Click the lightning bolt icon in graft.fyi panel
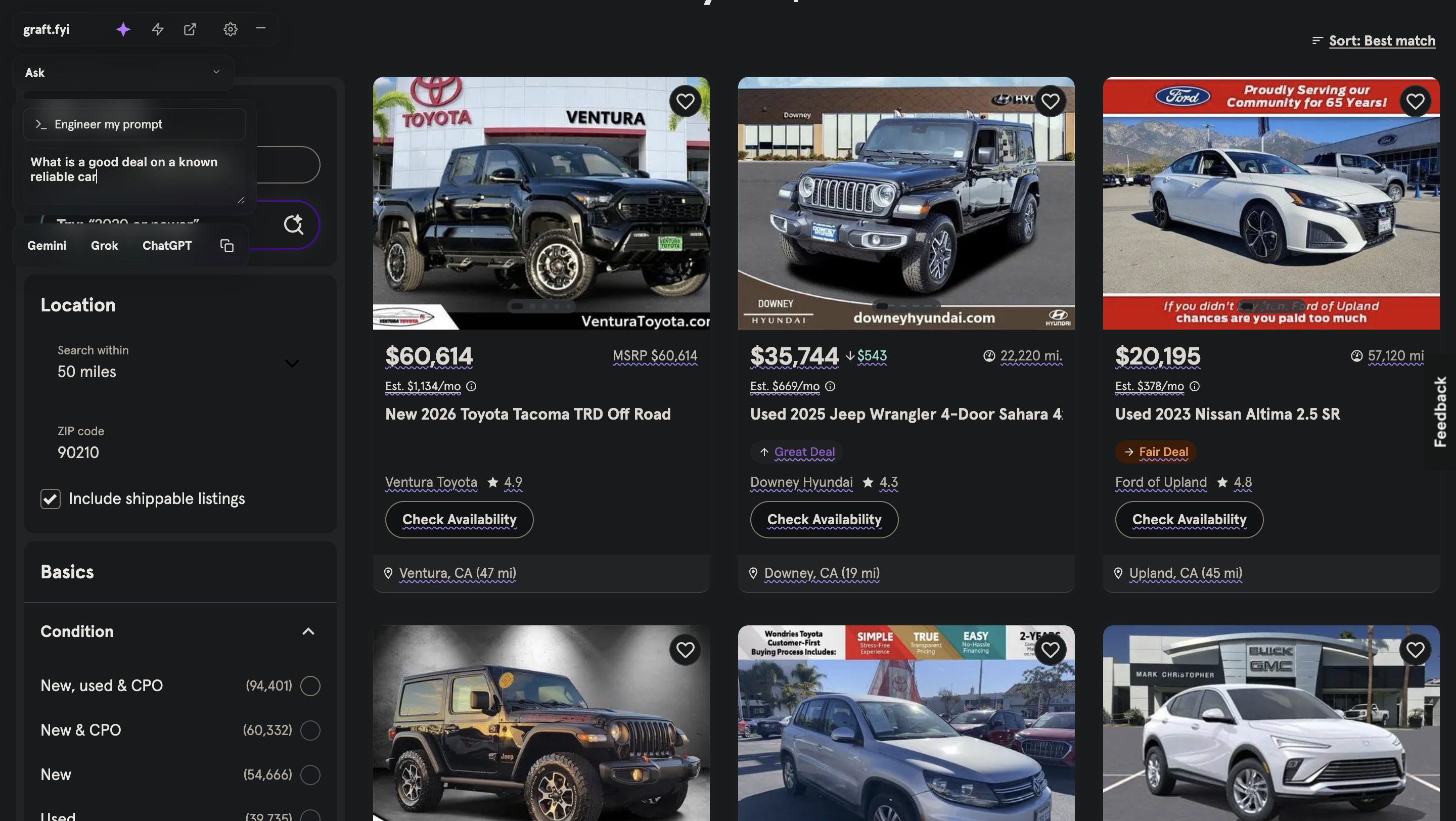Viewport: 1456px width, 821px height. click(157, 29)
